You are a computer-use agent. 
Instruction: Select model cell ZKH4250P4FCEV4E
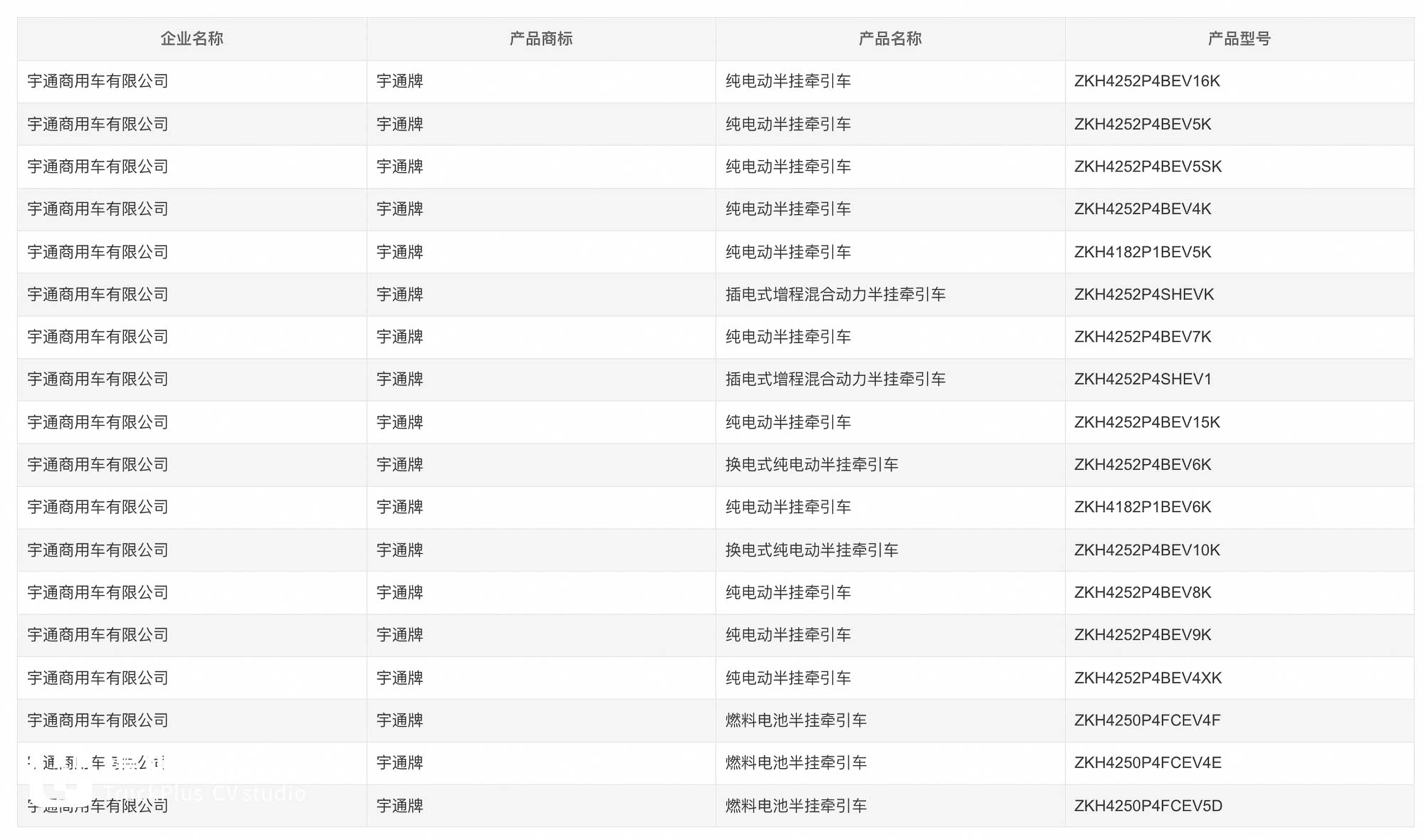coord(1147,762)
